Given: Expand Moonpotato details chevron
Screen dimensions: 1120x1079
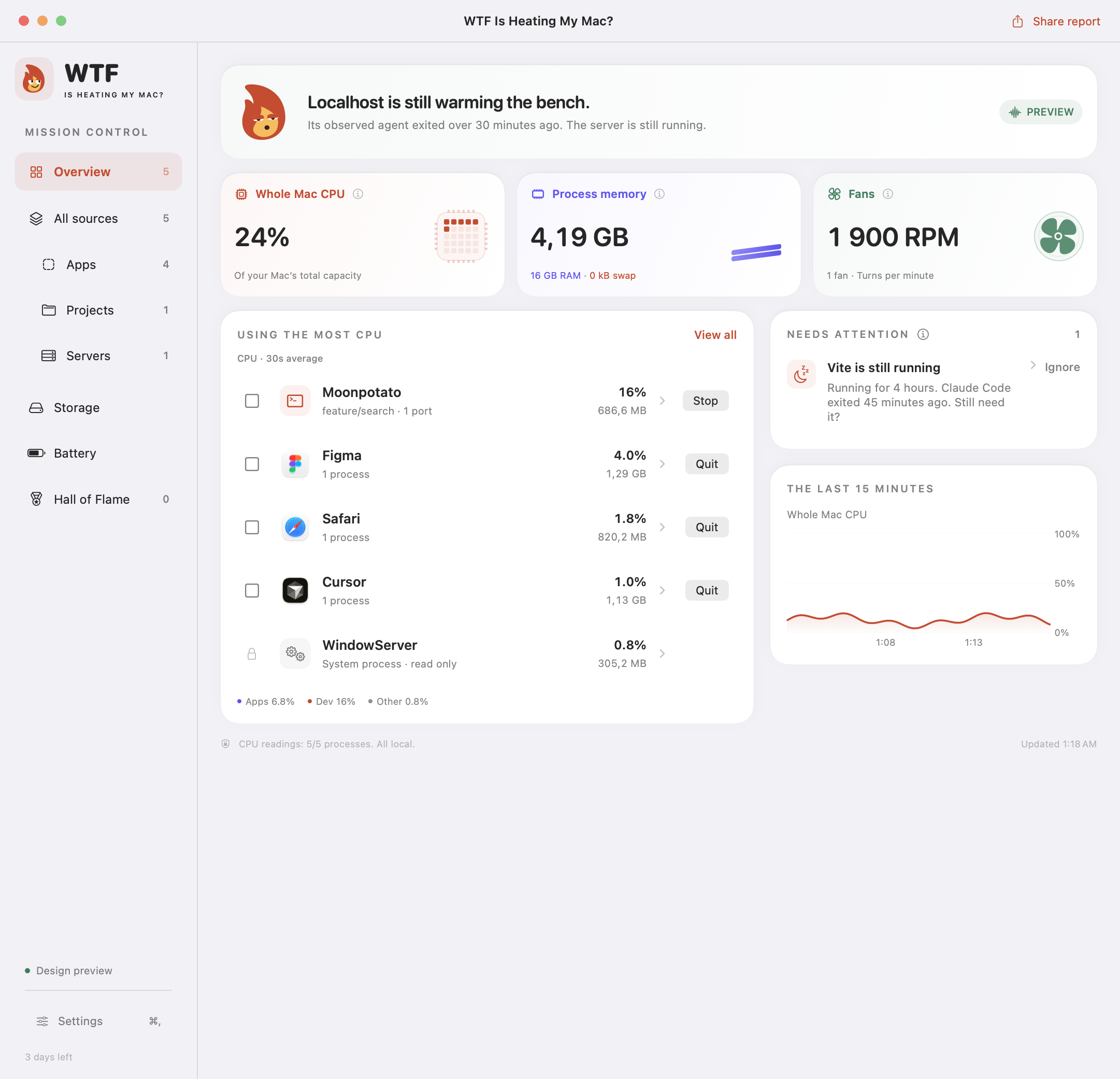Looking at the screenshot, I should coord(662,400).
